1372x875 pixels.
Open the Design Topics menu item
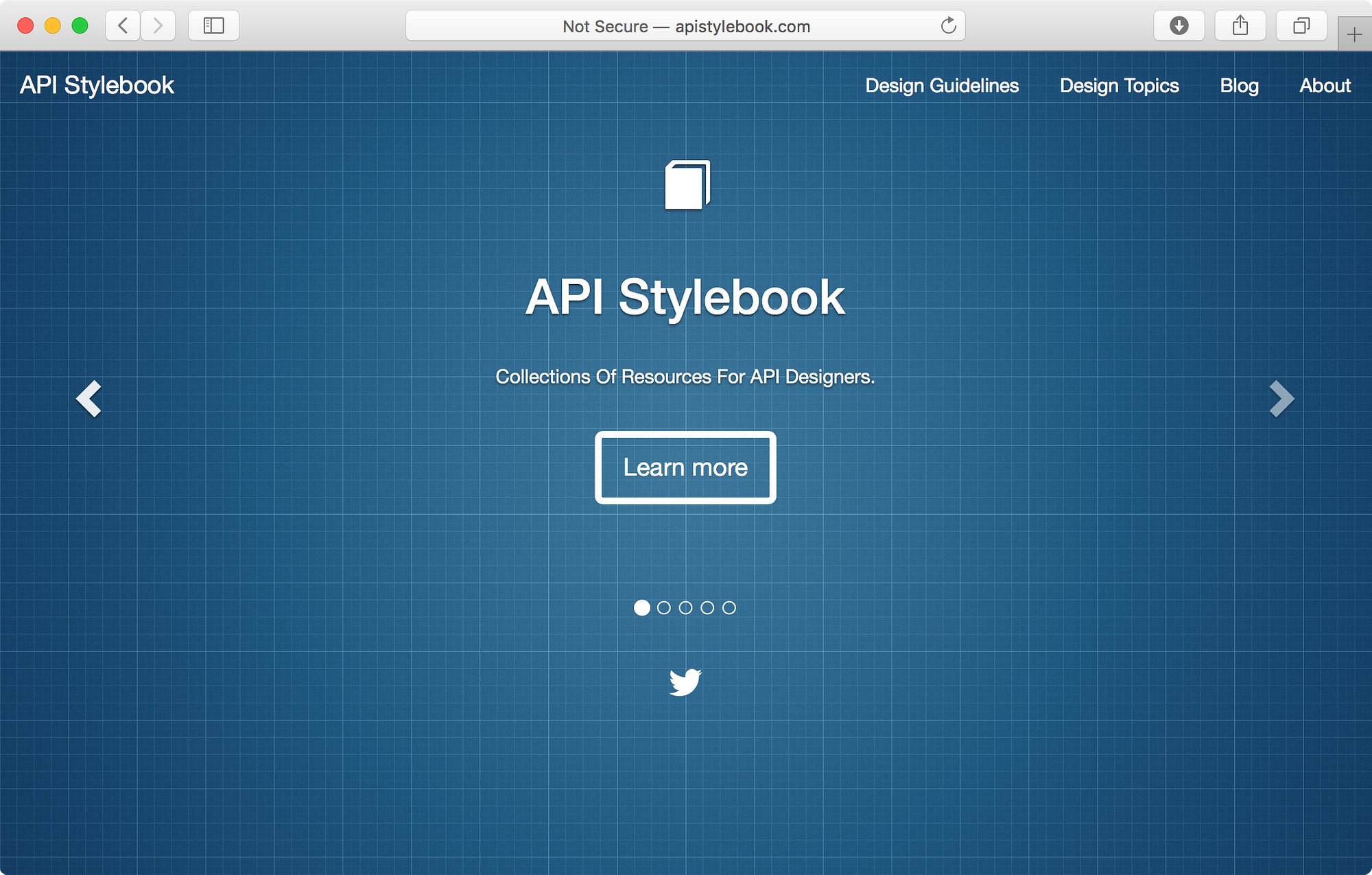1120,86
